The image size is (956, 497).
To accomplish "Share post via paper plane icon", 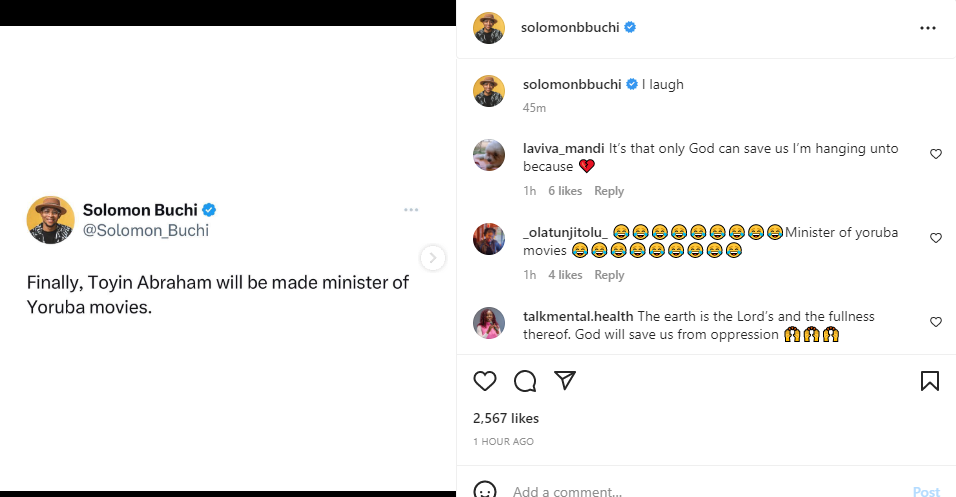I will [565, 381].
